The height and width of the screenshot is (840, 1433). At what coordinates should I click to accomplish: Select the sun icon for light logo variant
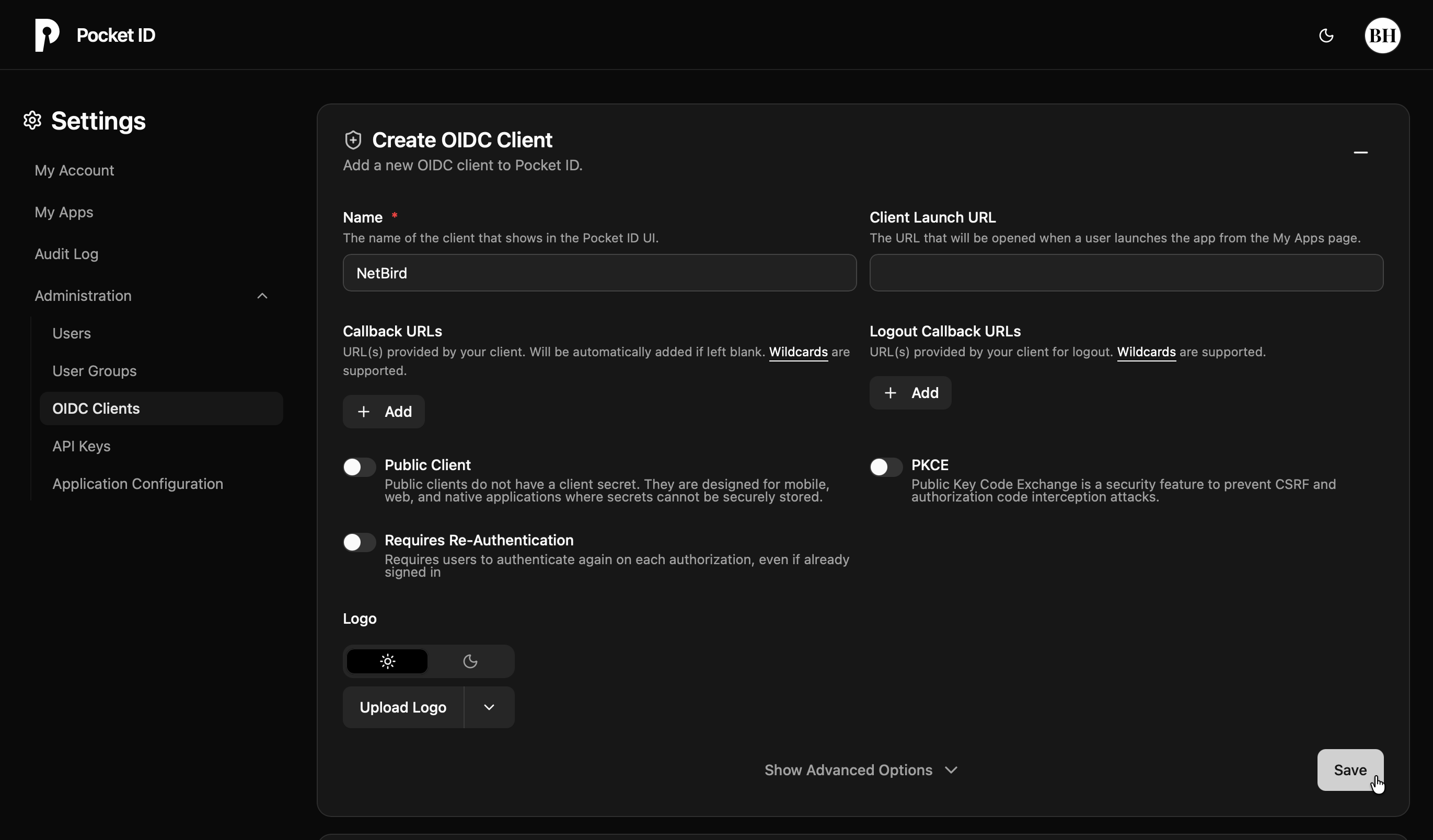point(387,661)
